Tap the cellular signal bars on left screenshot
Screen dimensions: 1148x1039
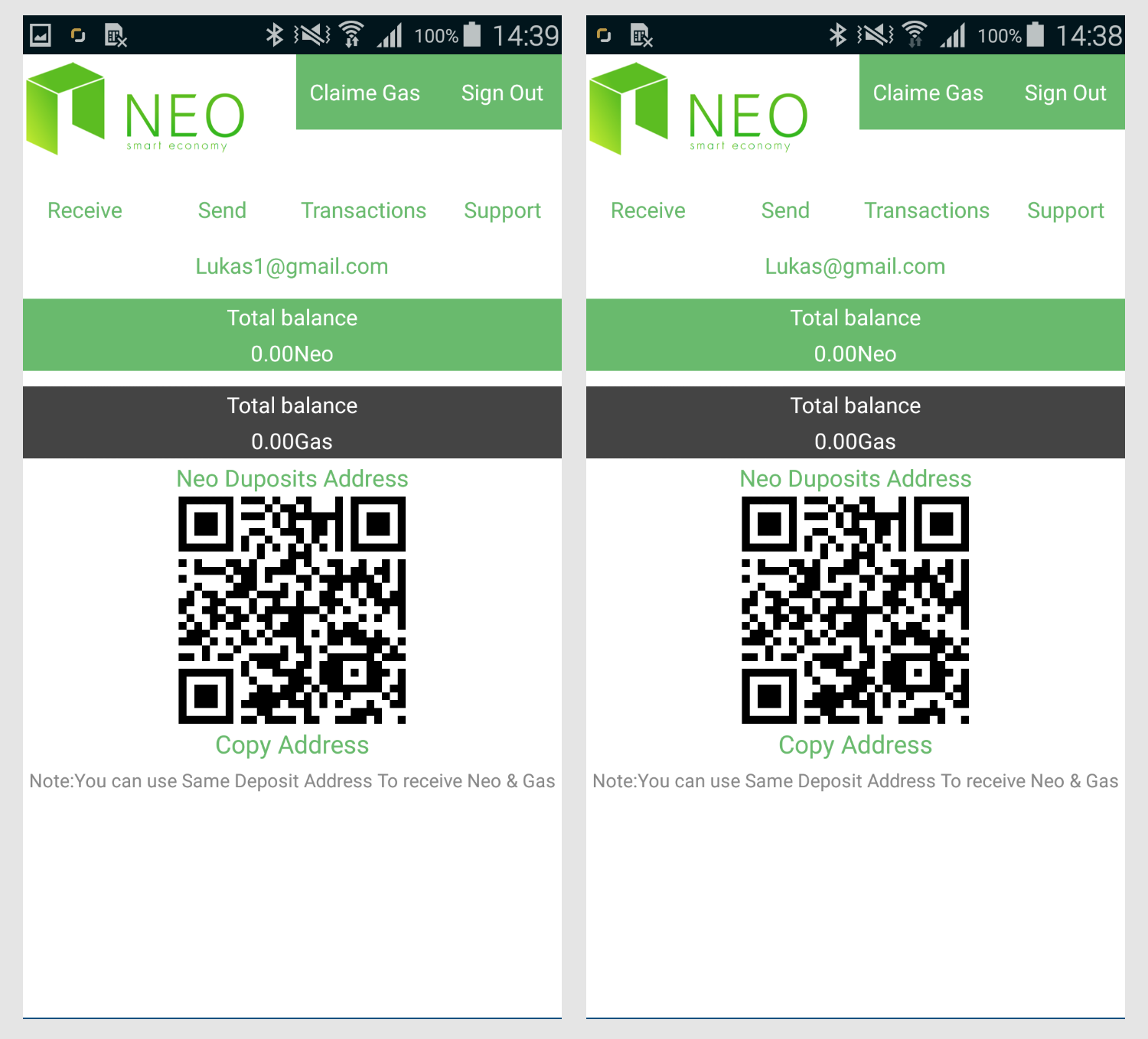[x=390, y=34]
